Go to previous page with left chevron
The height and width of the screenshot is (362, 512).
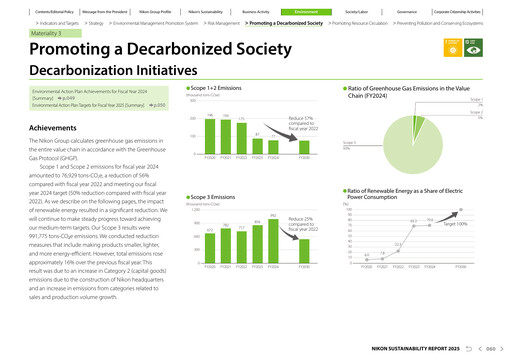[480, 349]
